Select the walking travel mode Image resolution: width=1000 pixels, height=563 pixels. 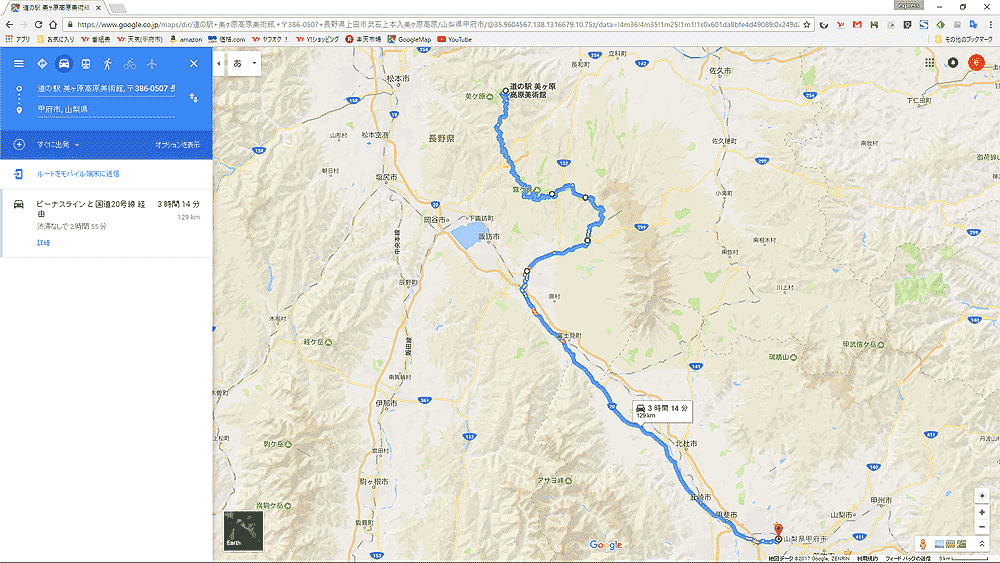[x=108, y=64]
